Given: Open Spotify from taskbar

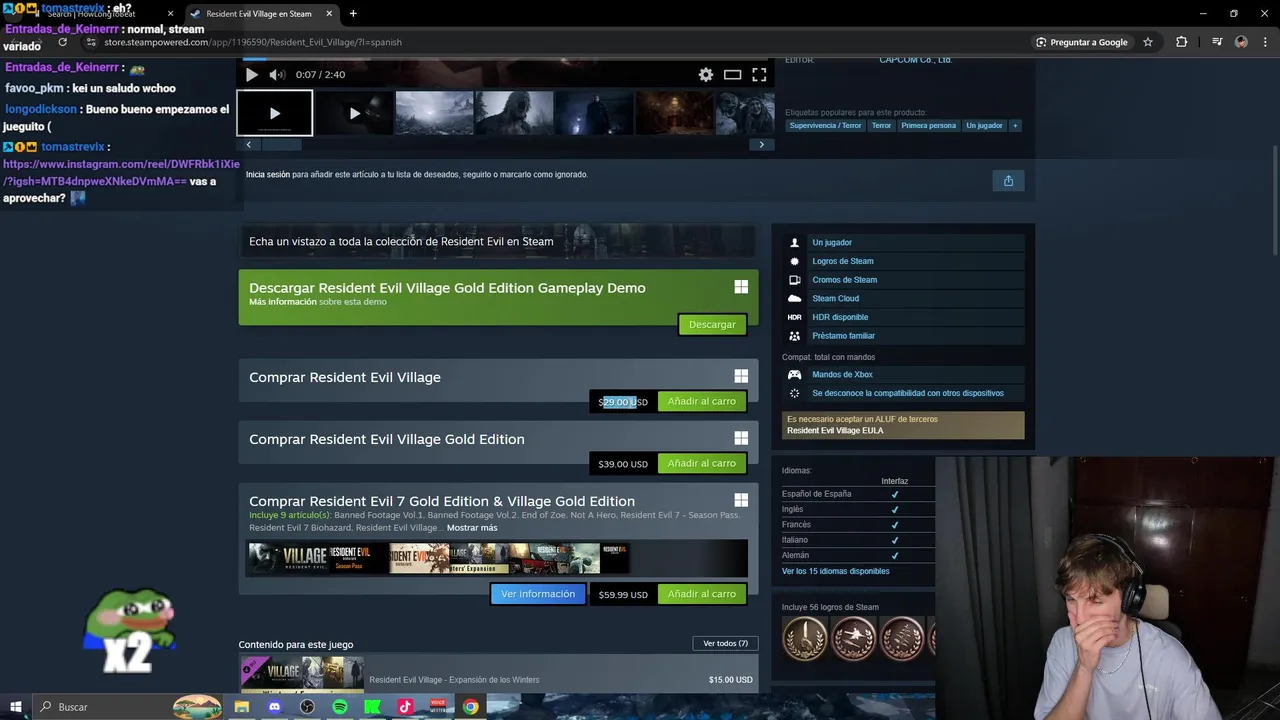Looking at the screenshot, I should (x=340, y=707).
